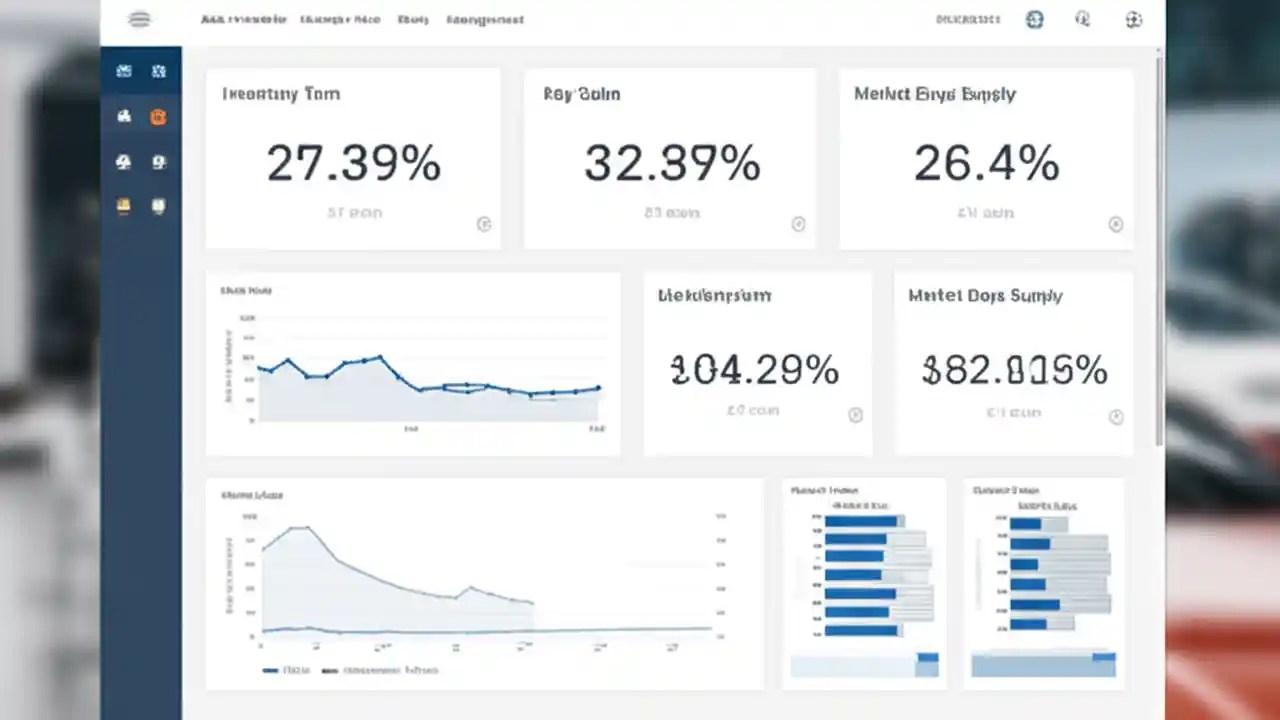Click the user profile icon in the sidebar

pyautogui.click(x=123, y=162)
